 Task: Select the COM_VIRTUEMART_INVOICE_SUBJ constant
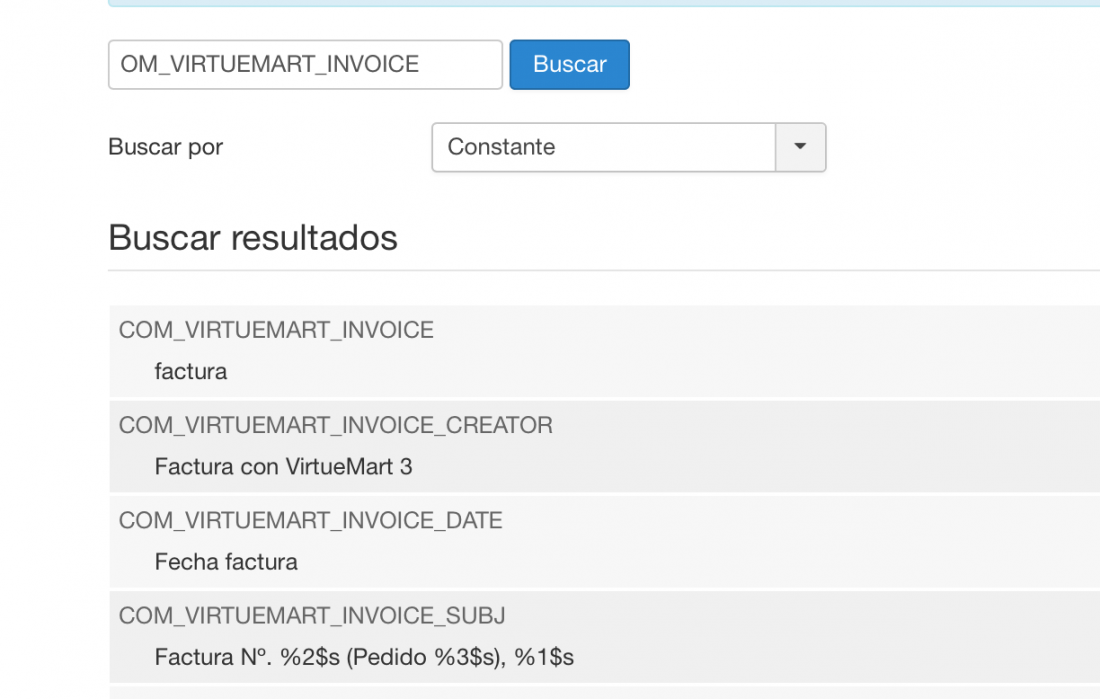point(311,616)
